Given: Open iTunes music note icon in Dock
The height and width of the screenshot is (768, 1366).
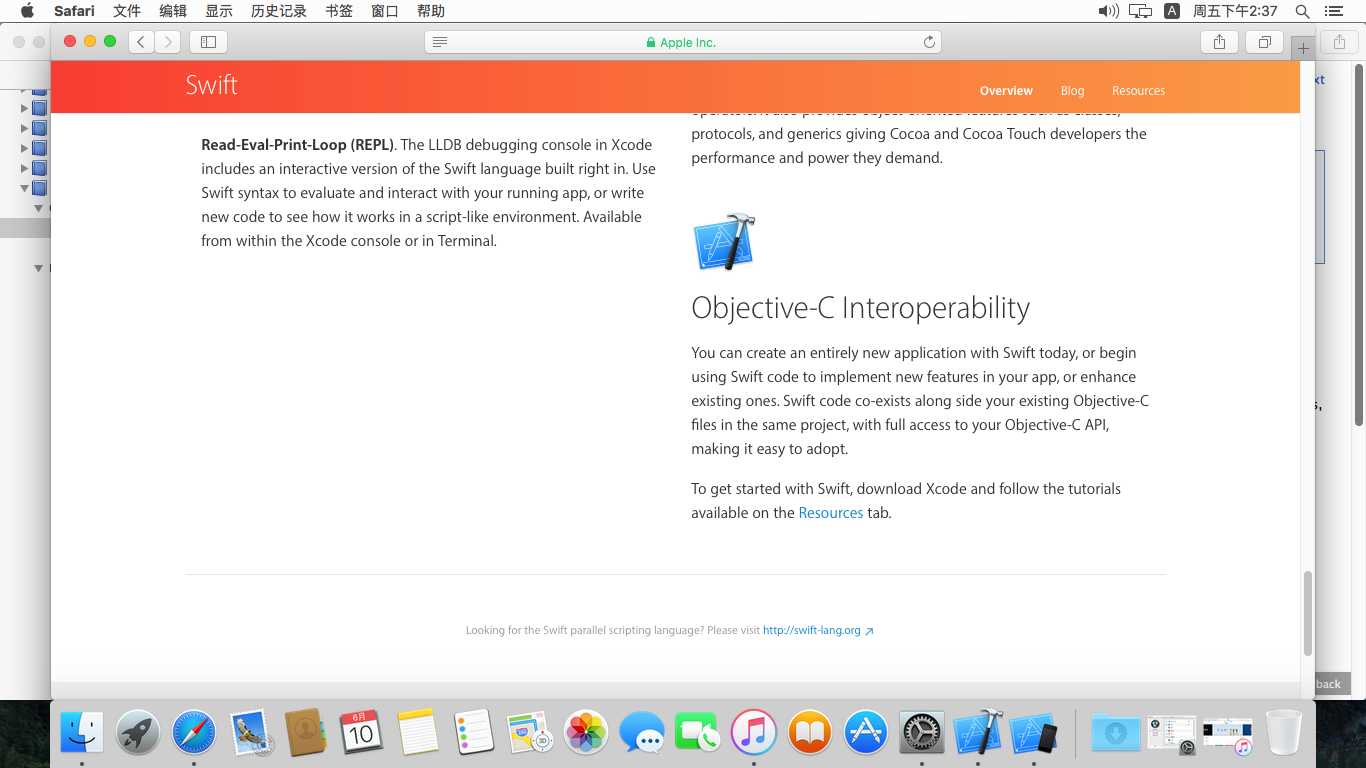Looking at the screenshot, I should click(x=754, y=733).
